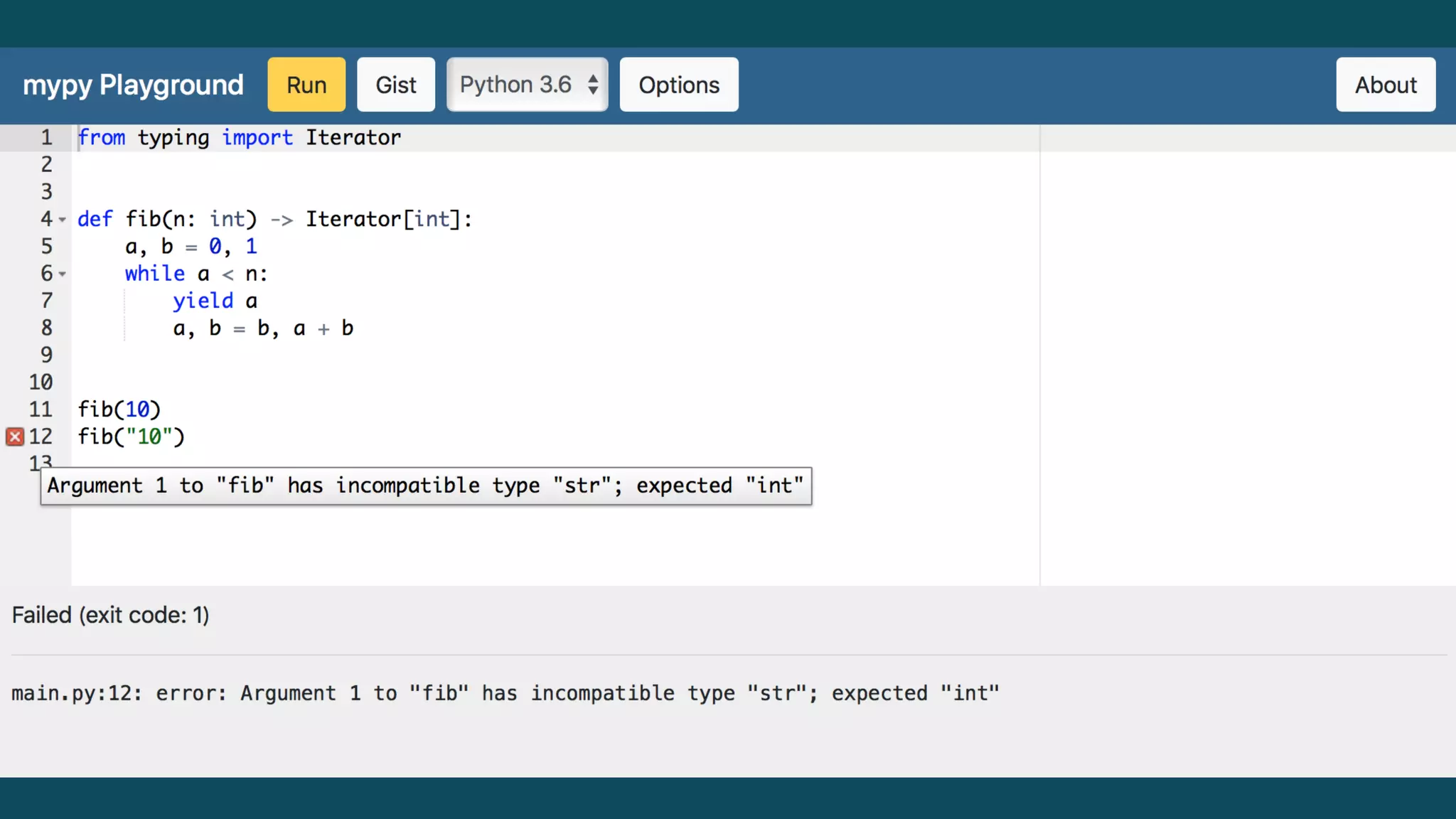Click line number 1 in the gutter

[x=46, y=137]
